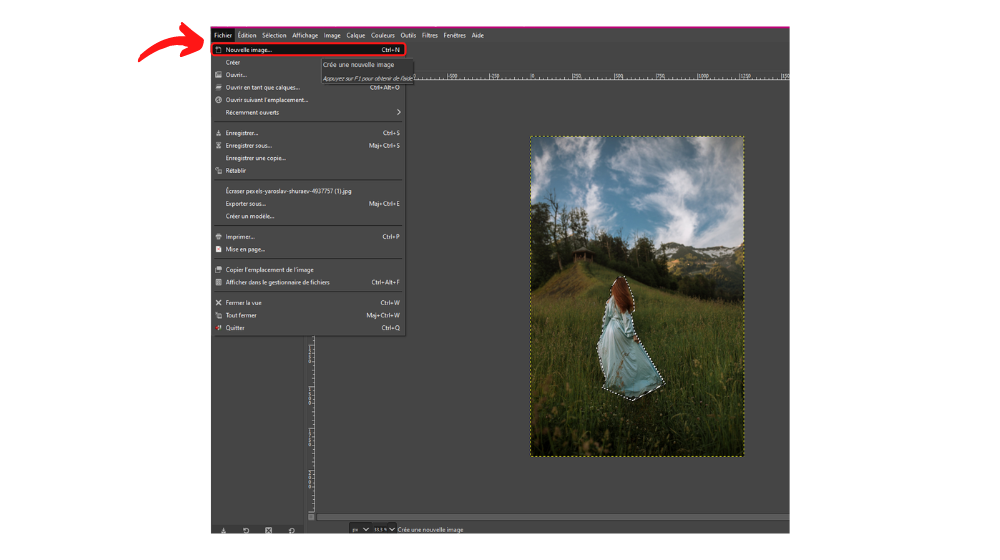
Task: Click the vertical ruler beside the canvas
Action: point(311,424)
